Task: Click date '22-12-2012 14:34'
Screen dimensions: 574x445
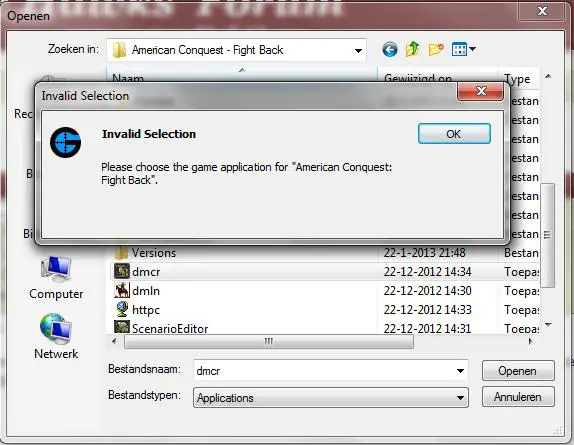Action: click(427, 272)
